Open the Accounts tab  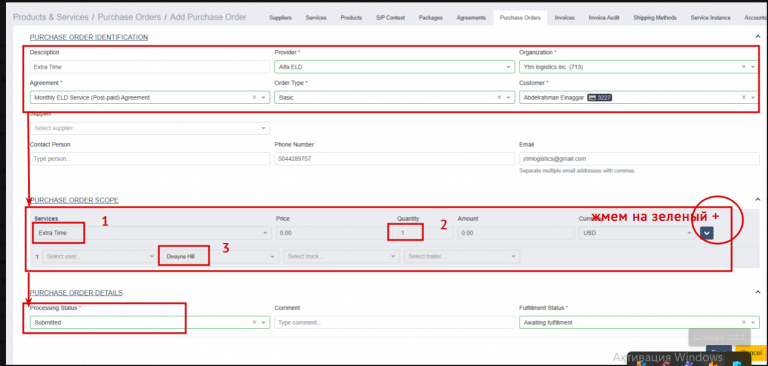tap(755, 18)
